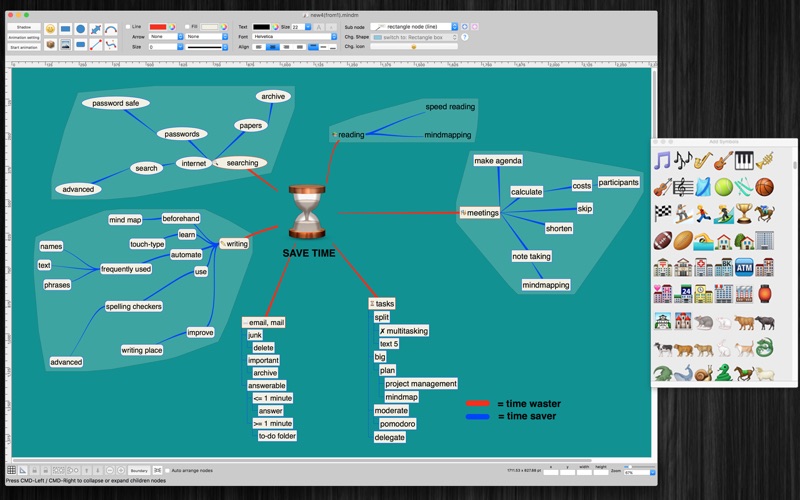Click the Boundary button
Image resolution: width=800 pixels, height=500 pixels.
click(x=139, y=470)
